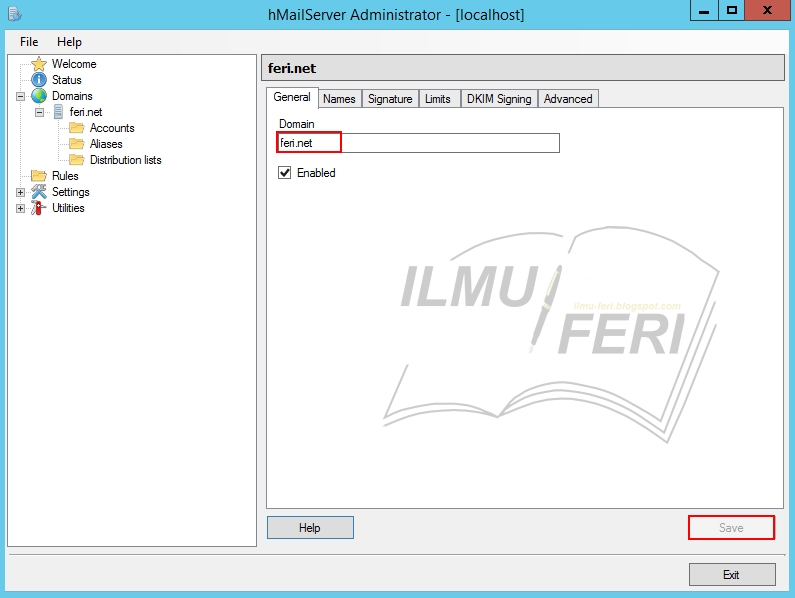795x598 pixels.
Task: Expand the Utilities tree node
Action: 20,208
